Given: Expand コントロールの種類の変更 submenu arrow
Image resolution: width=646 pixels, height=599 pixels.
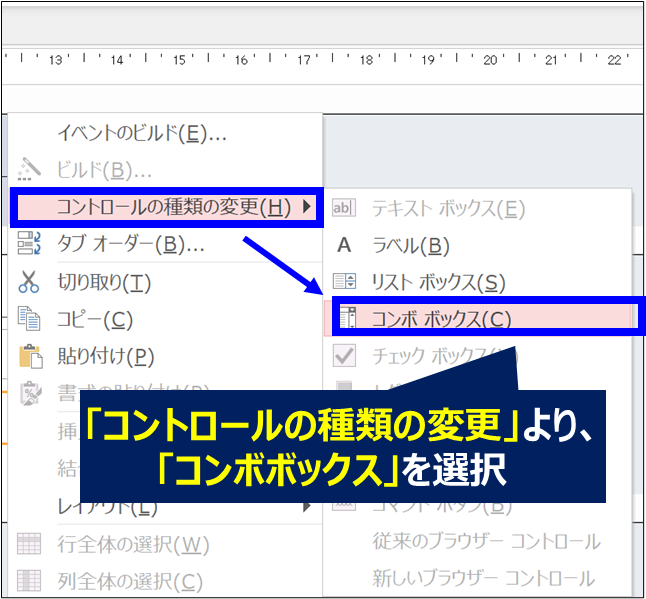Looking at the screenshot, I should [305, 208].
